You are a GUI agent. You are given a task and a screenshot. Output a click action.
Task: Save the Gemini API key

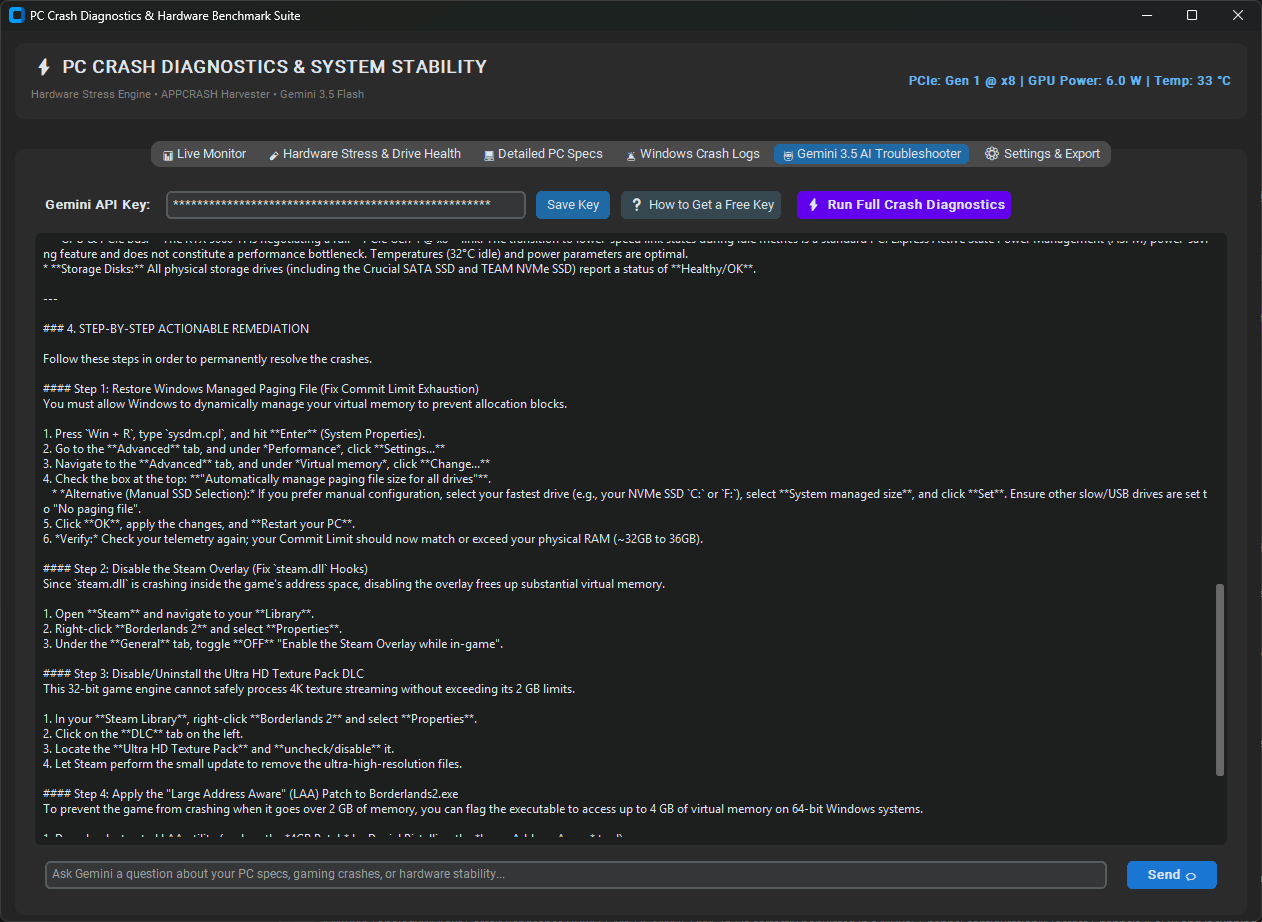[x=573, y=205]
